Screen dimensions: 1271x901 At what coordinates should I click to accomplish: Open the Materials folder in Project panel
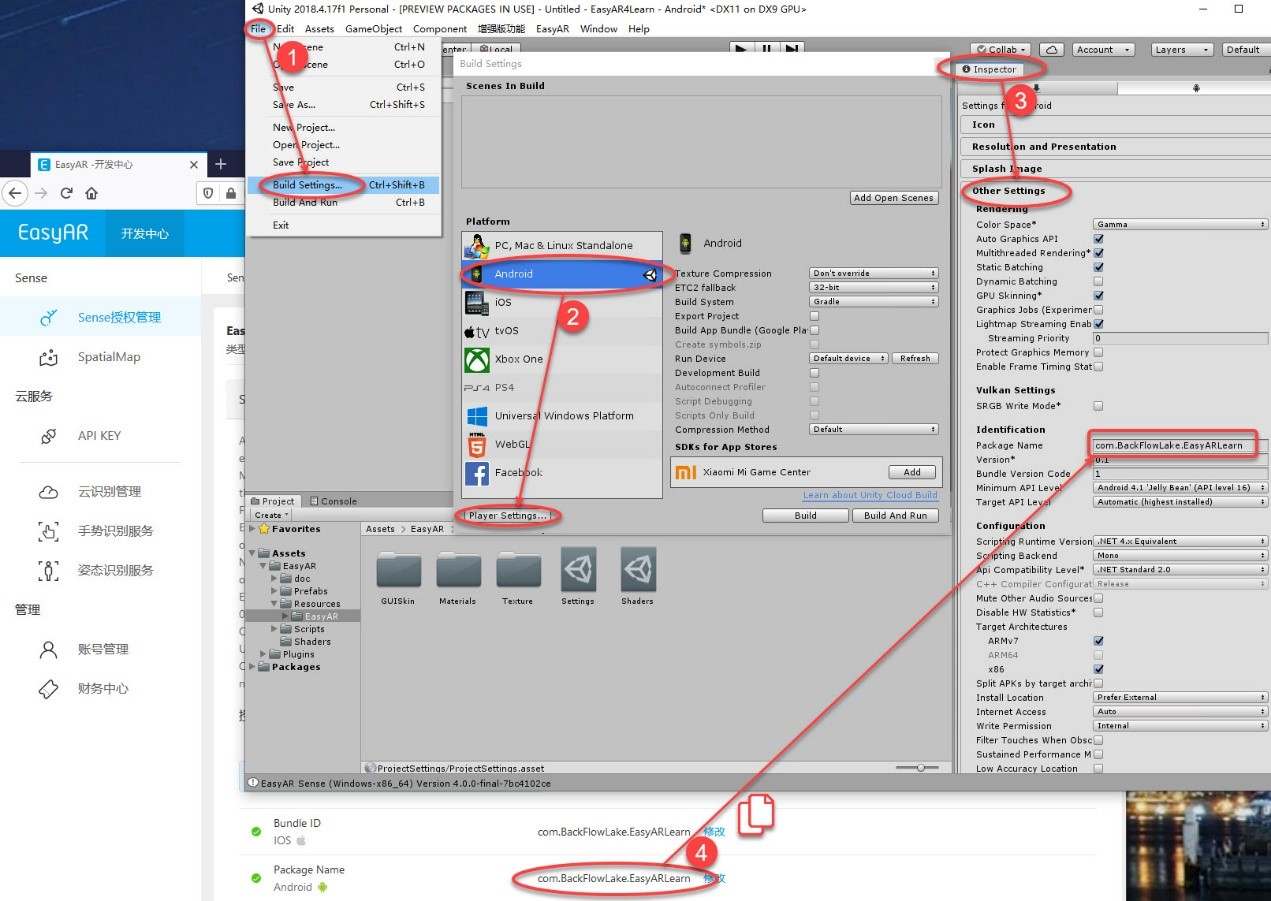coord(458,569)
